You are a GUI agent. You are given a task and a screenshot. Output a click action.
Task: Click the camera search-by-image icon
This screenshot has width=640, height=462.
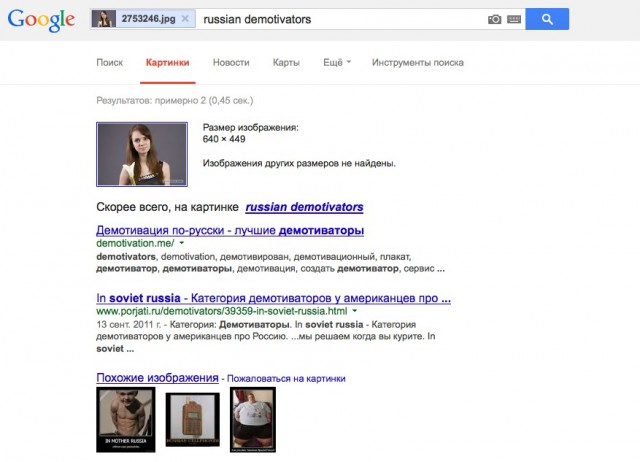(x=494, y=19)
